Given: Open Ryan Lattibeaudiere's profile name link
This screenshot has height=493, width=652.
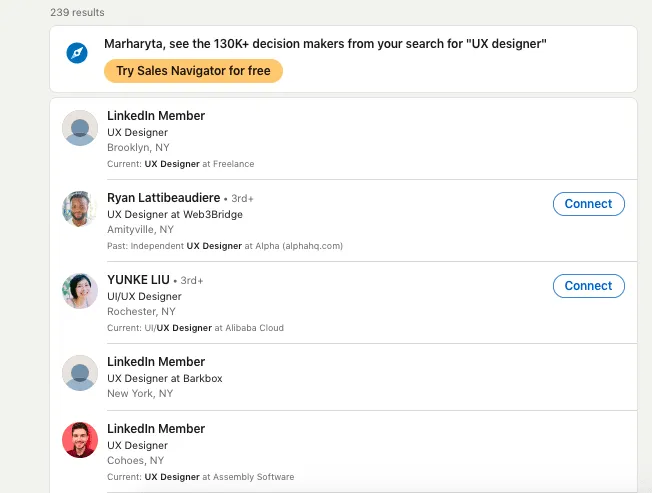Looking at the screenshot, I should [164, 197].
